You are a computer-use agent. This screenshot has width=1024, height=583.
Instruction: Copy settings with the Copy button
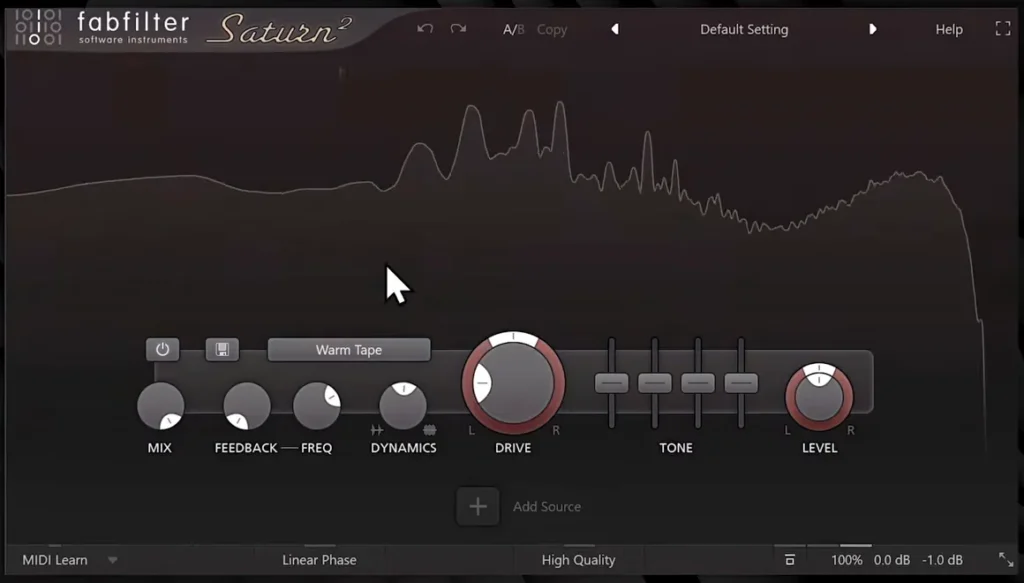552,29
